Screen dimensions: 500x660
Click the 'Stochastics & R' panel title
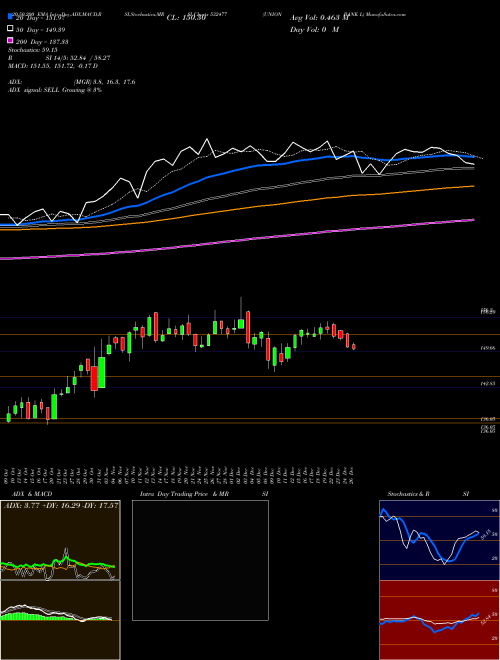pyautogui.click(x=408, y=494)
